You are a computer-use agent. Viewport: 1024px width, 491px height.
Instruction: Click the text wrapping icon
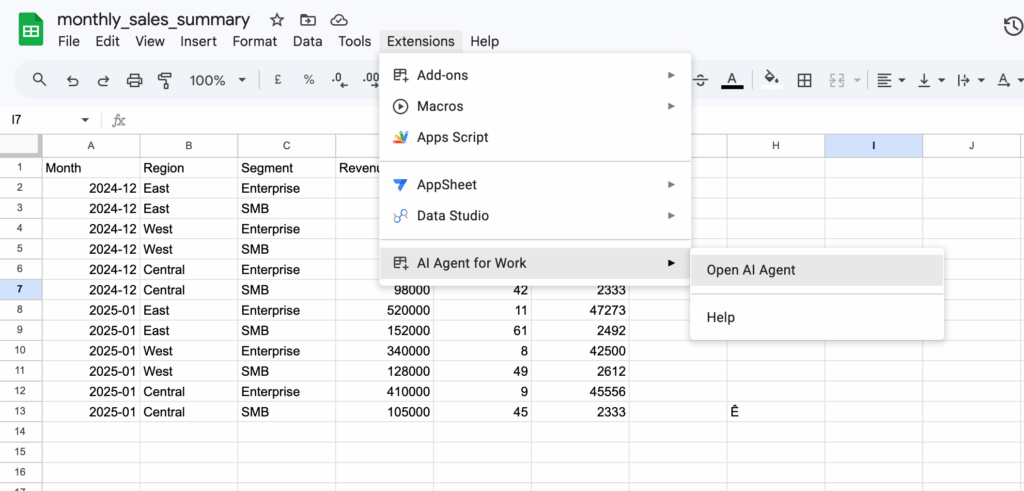(963, 80)
